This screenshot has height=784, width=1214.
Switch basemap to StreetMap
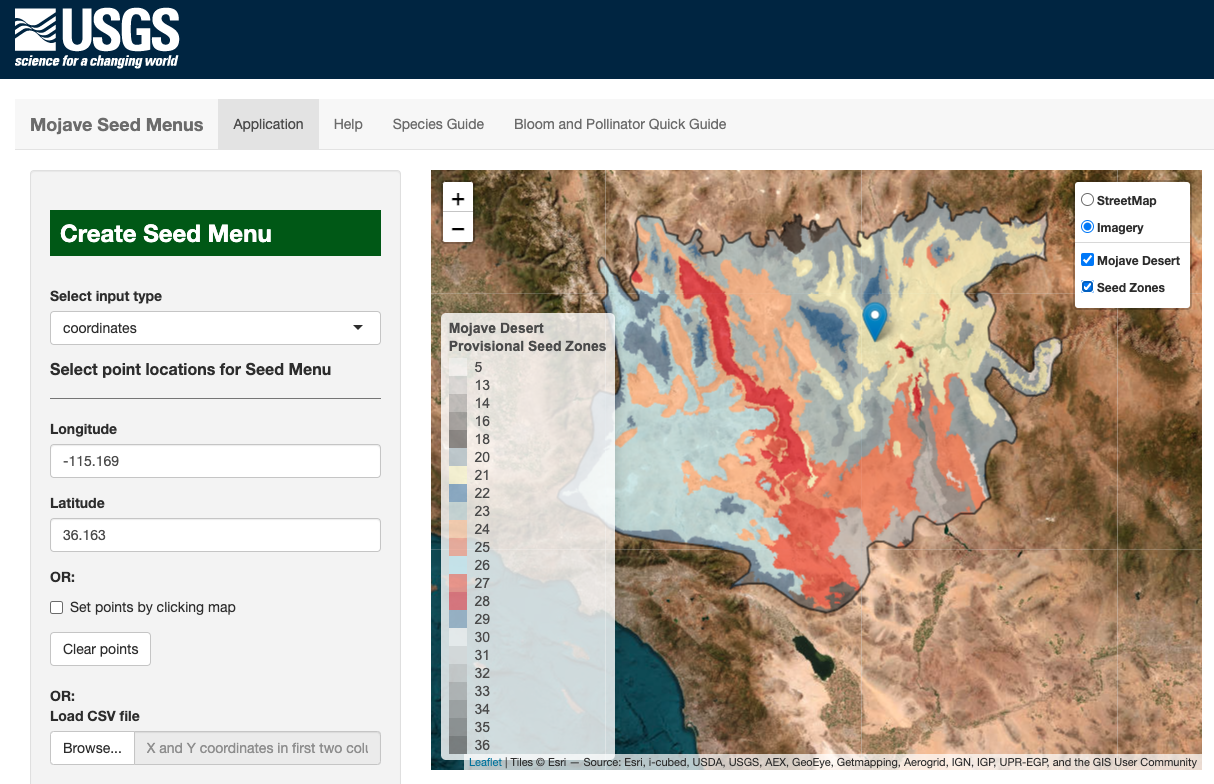[1087, 199]
